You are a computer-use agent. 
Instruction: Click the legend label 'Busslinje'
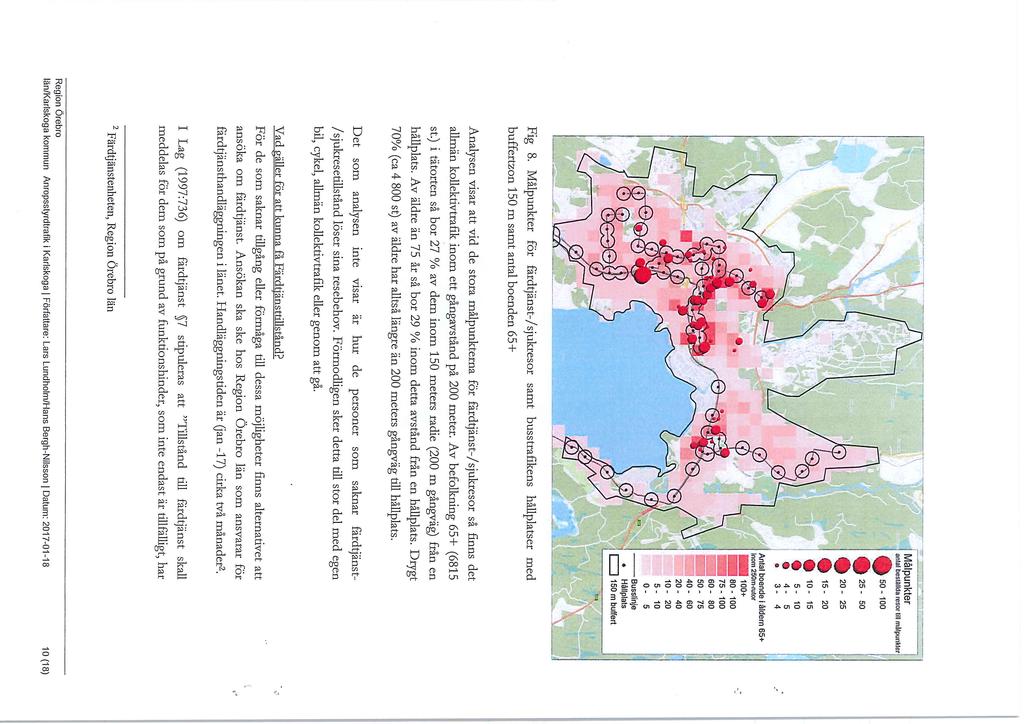[x=634, y=594]
